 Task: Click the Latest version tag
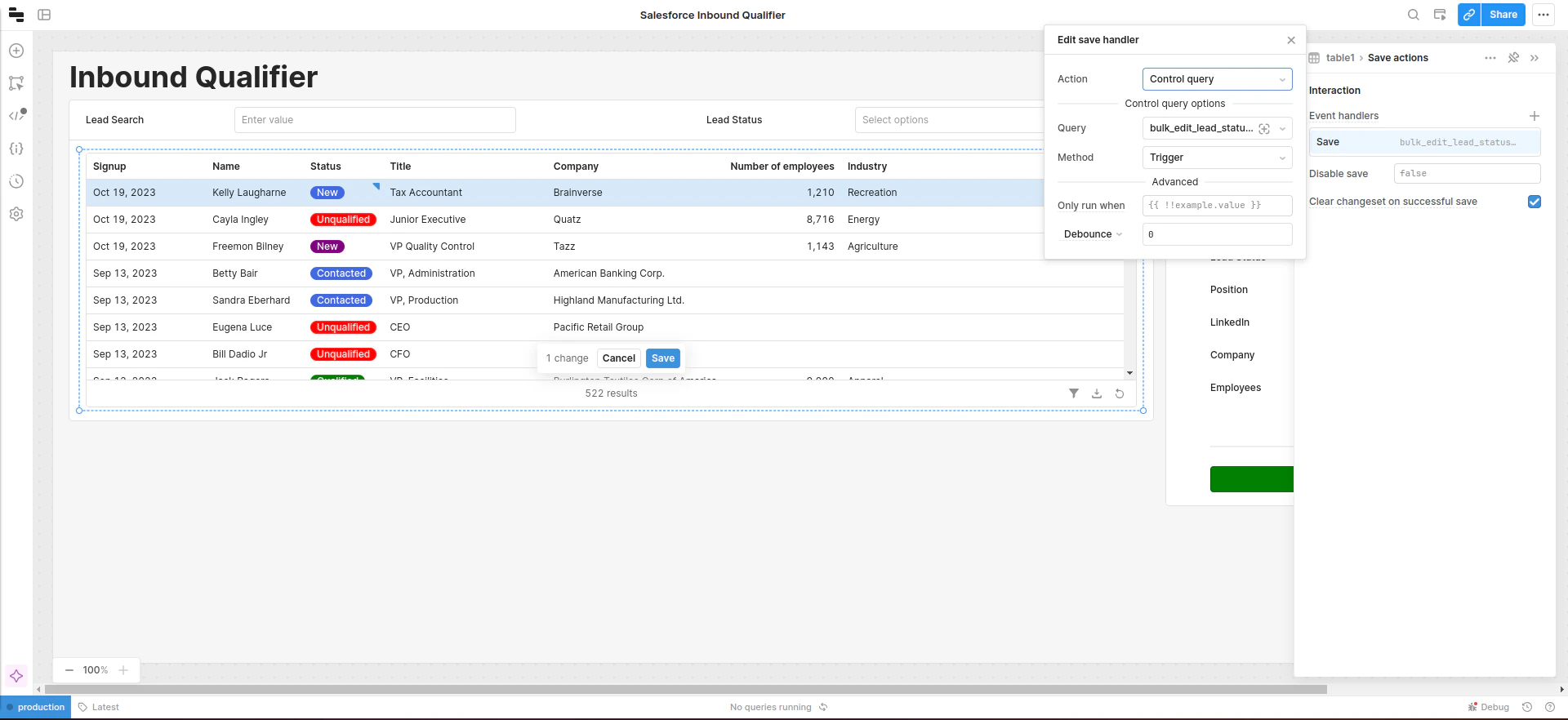pyautogui.click(x=99, y=707)
